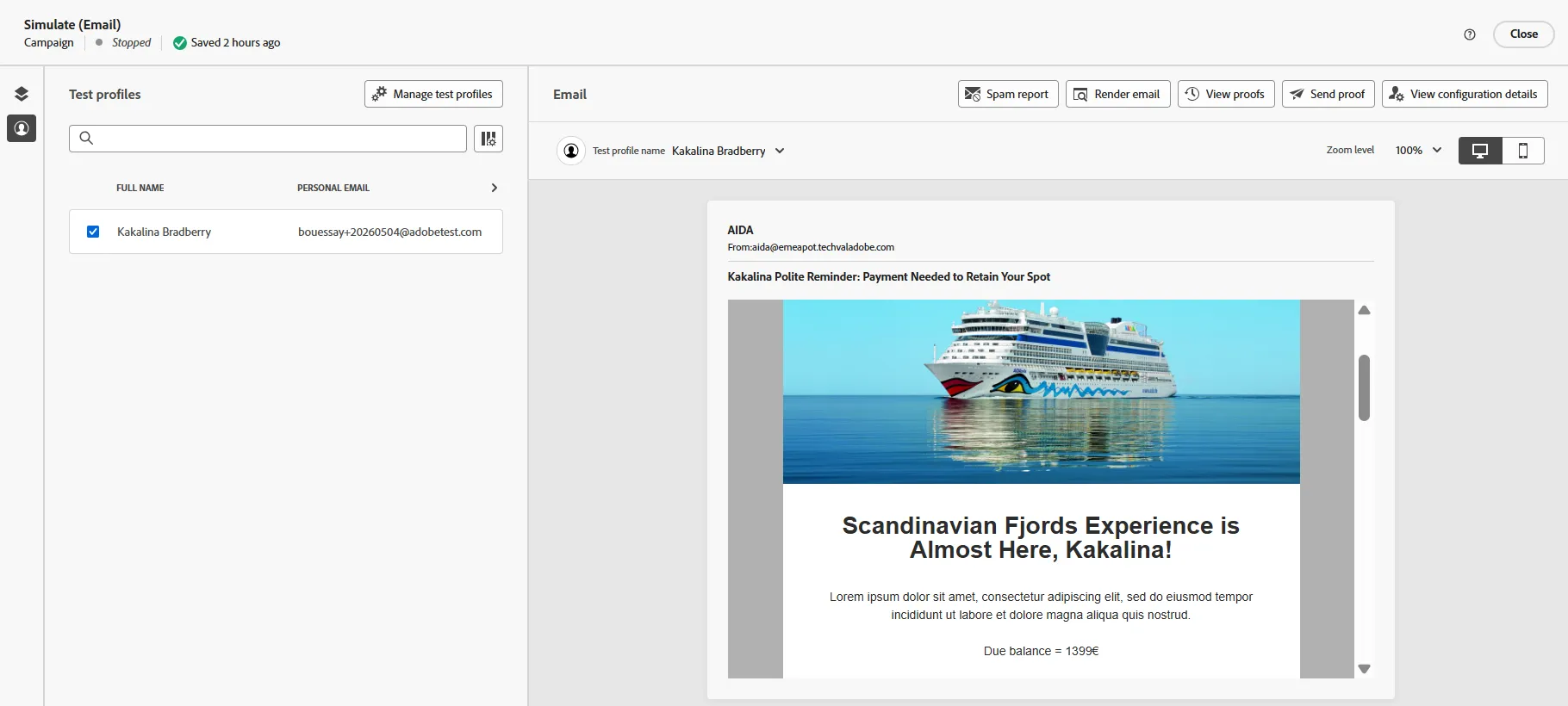Open View configuration details
The height and width of the screenshot is (706, 1568).
pos(1465,94)
